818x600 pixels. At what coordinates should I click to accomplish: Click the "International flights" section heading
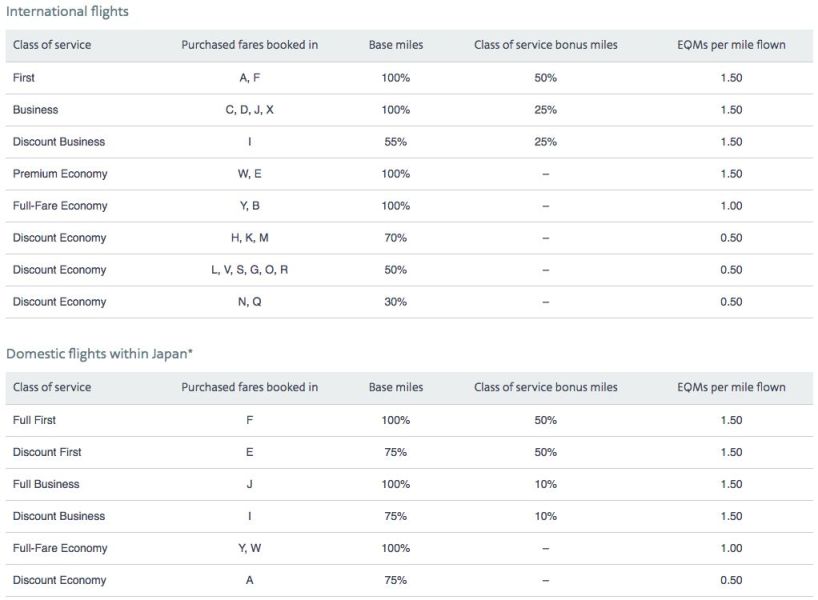[67, 12]
